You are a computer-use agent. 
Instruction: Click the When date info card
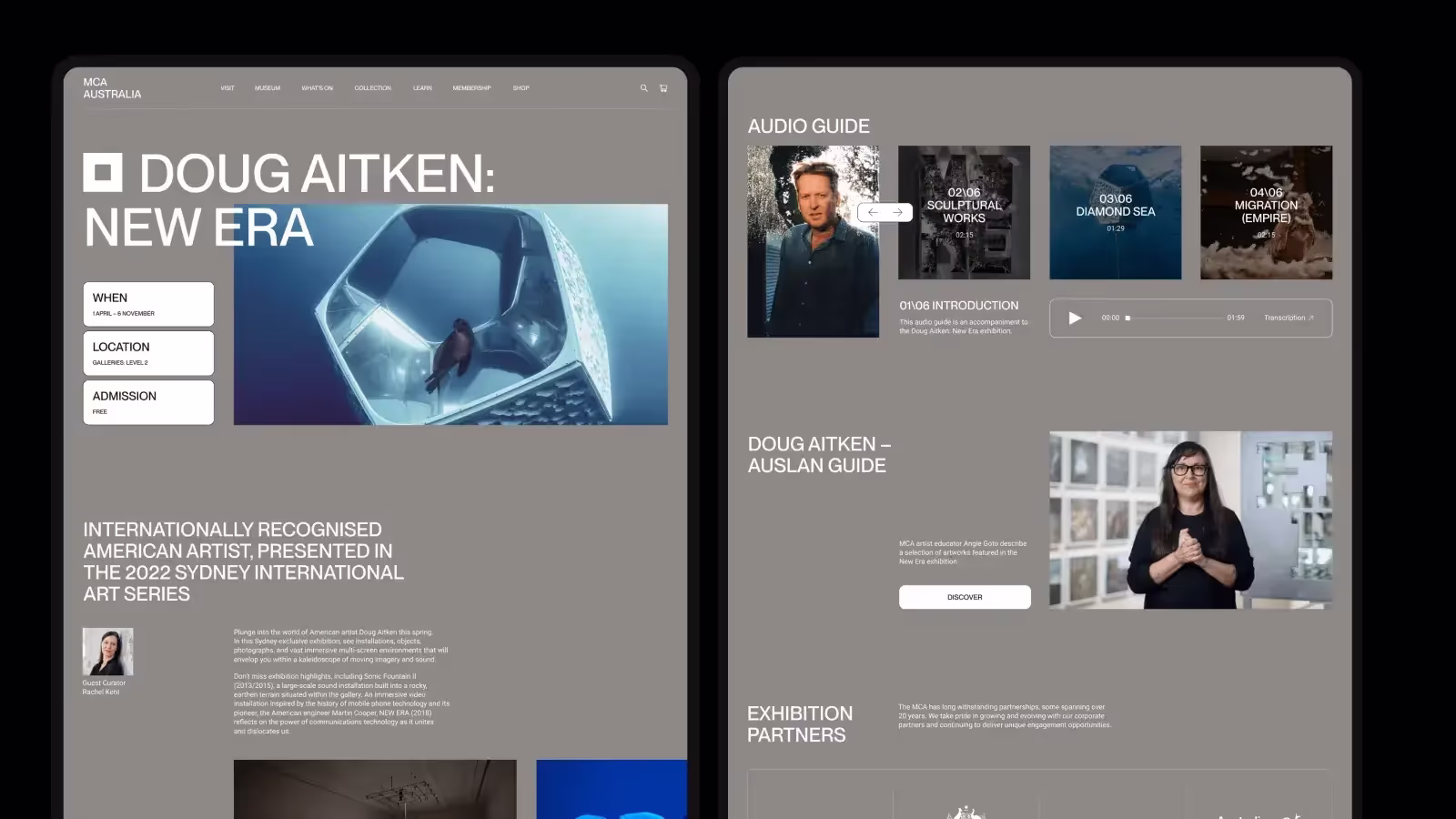coord(148,304)
